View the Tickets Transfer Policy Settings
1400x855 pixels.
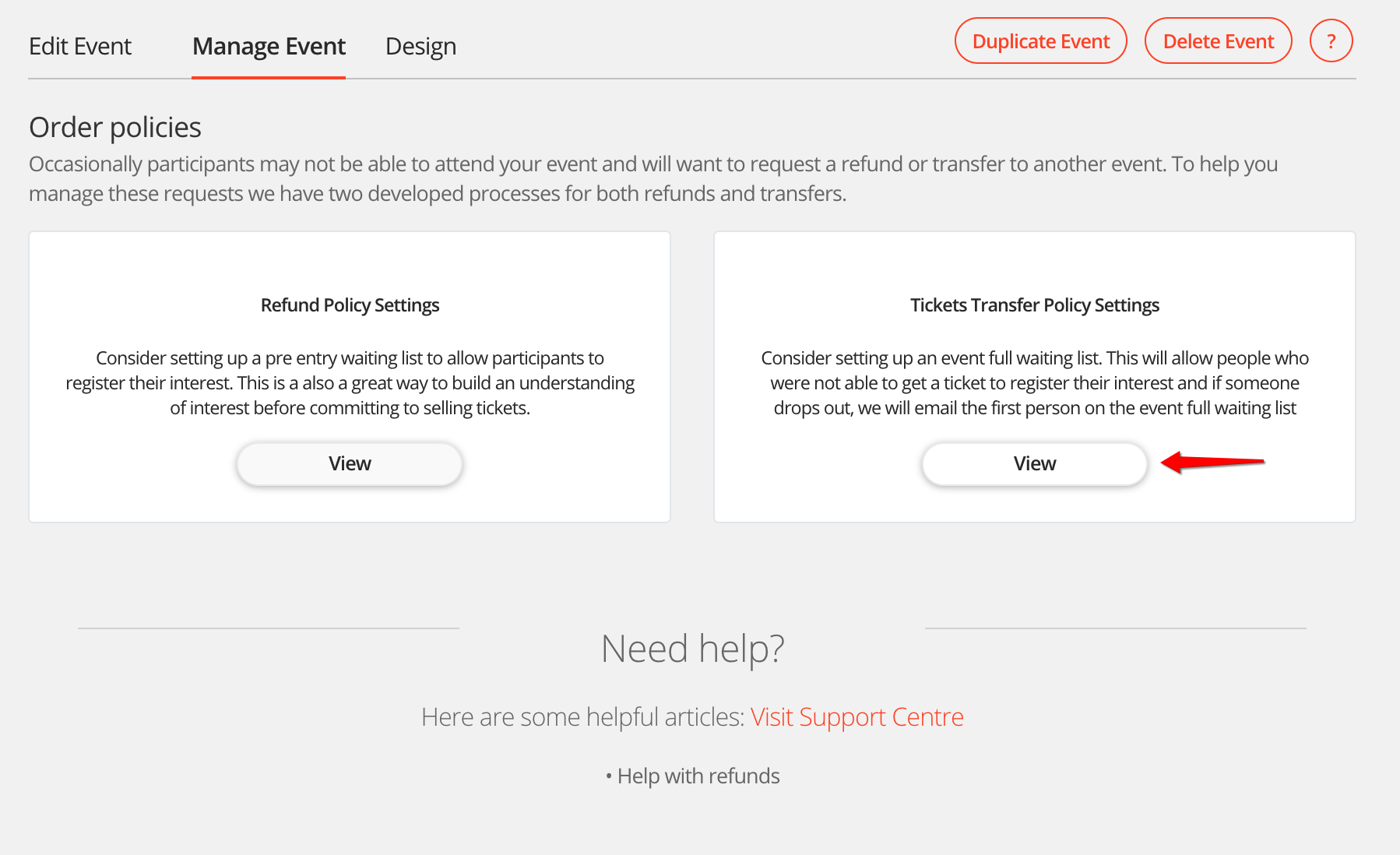coord(1034,464)
